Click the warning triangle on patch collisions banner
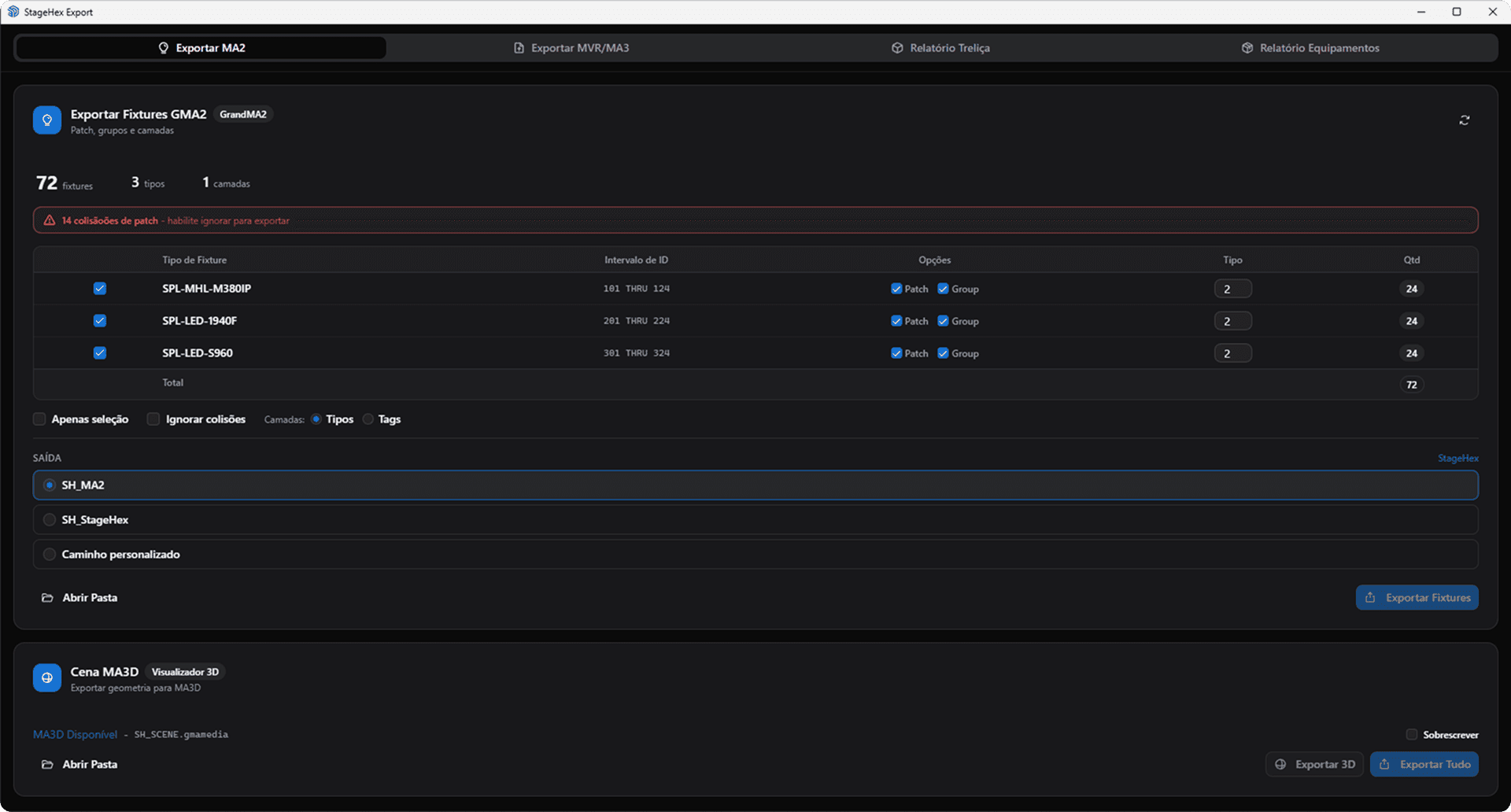The image size is (1511, 812). 48,220
